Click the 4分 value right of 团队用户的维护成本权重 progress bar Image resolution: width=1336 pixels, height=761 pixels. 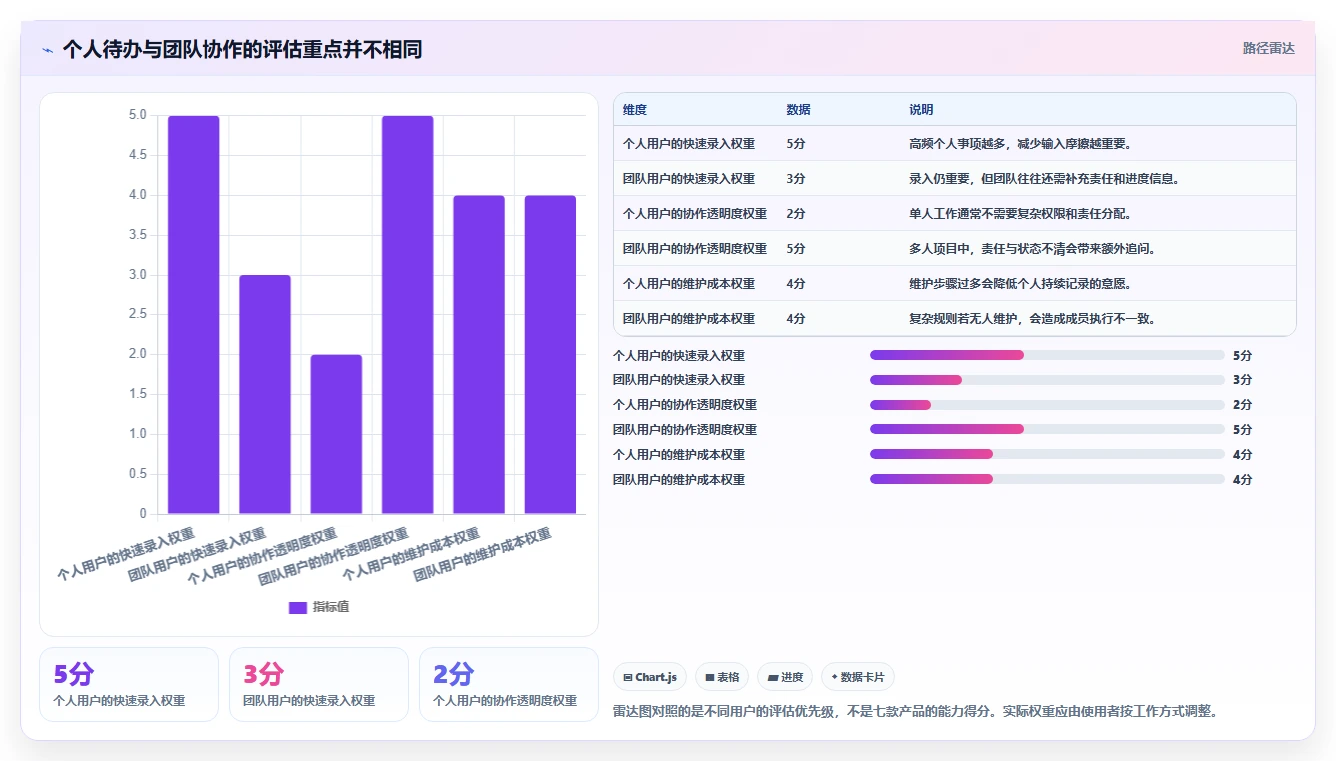(1242, 480)
